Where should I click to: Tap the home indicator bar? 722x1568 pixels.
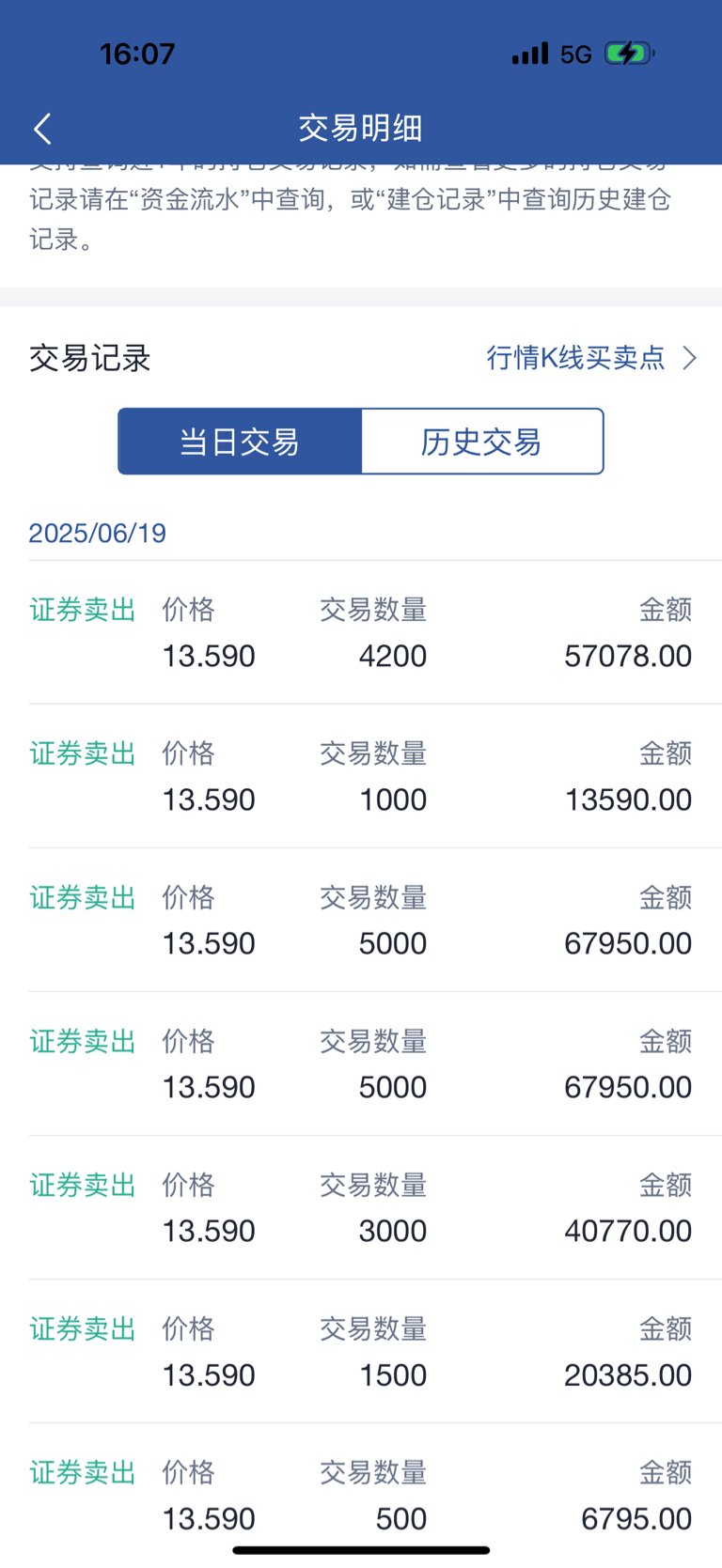tap(361, 1550)
